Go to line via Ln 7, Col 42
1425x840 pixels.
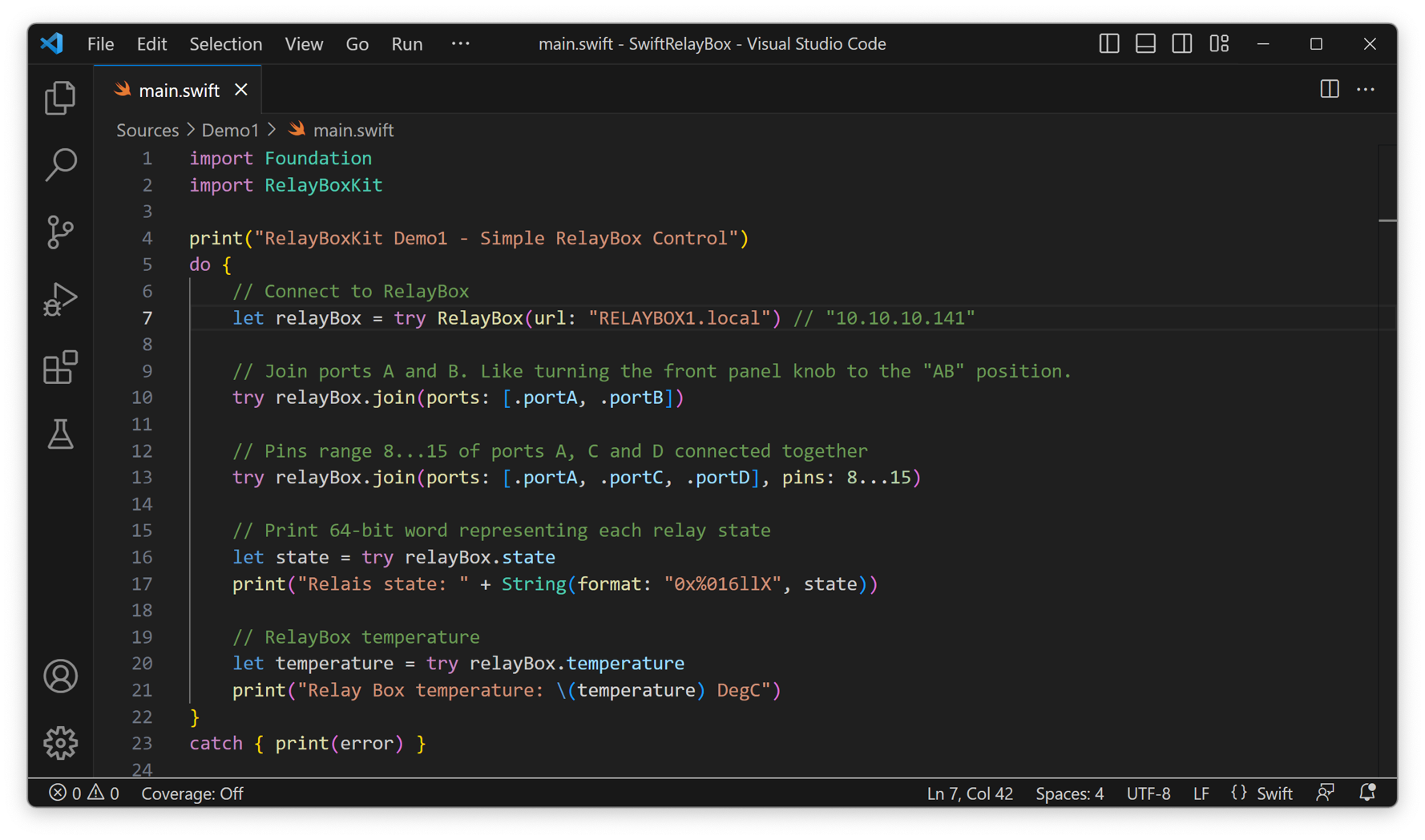coord(970,793)
